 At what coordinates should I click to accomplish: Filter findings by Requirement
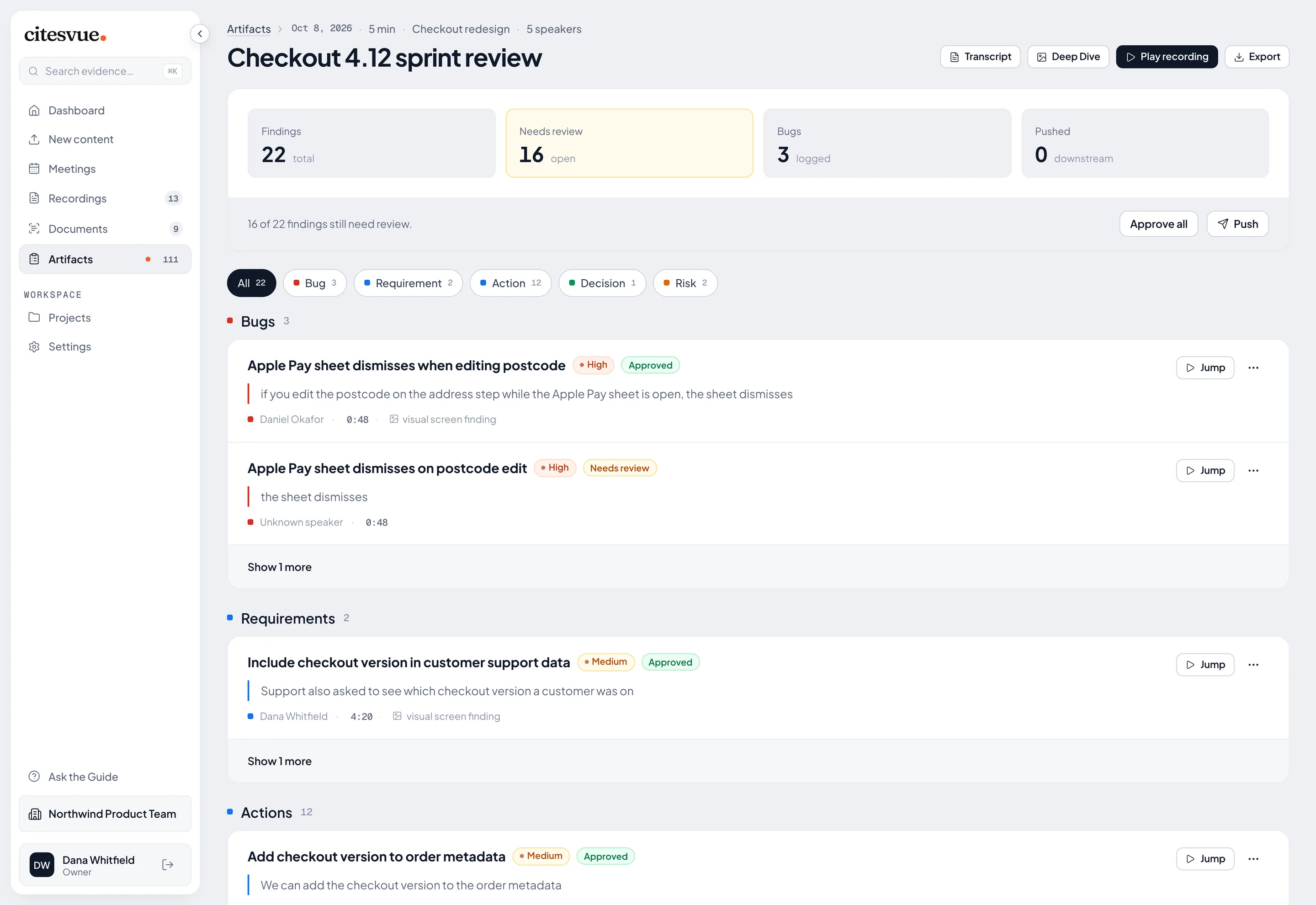click(x=408, y=283)
